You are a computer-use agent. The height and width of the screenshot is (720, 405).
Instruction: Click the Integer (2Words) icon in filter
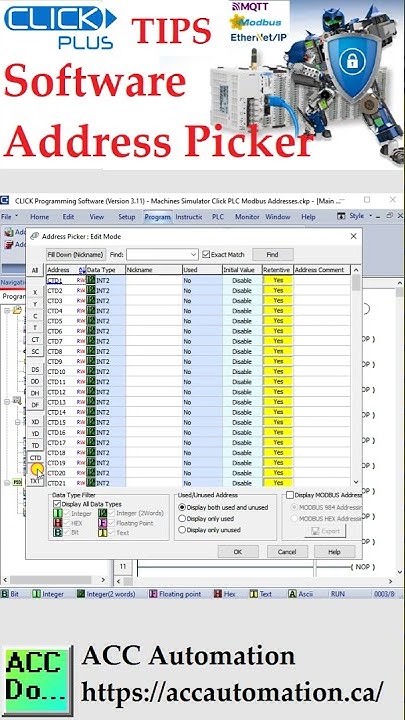coord(102,513)
